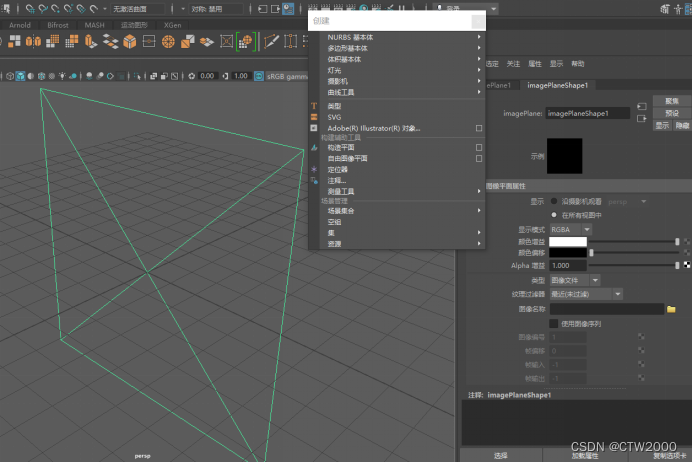Click the black 颜色偏移 color swatch
693x462 pixels.
coord(568,253)
